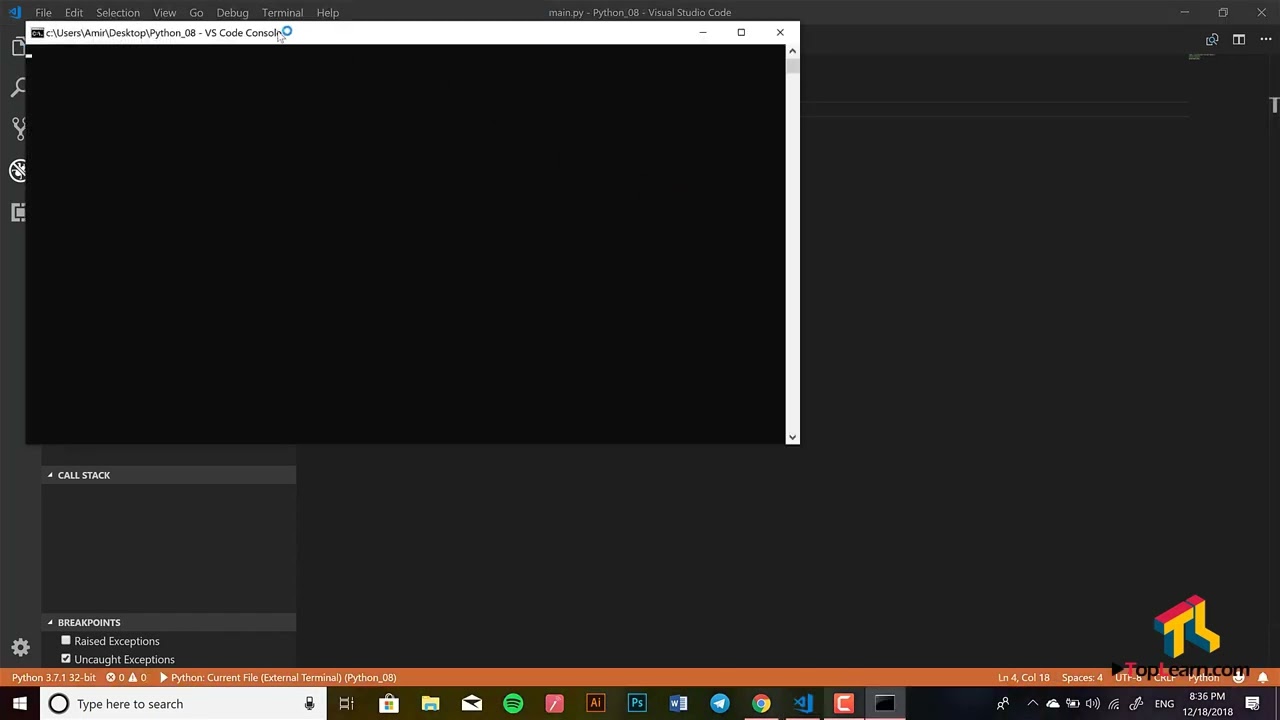The height and width of the screenshot is (720, 1280).
Task: Click the network Wi-Fi icon in the tray
Action: (1114, 704)
